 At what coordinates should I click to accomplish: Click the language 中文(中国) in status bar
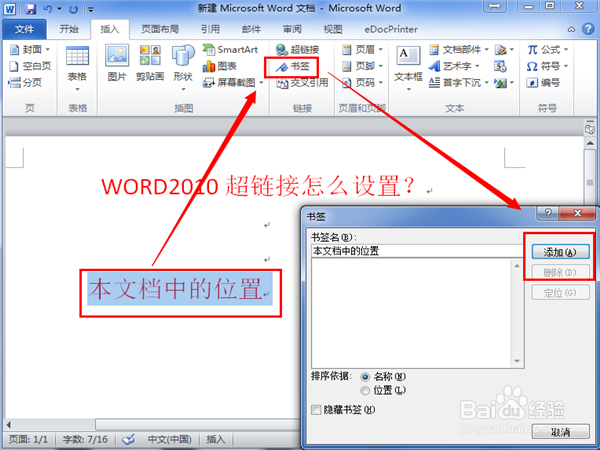click(x=170, y=439)
